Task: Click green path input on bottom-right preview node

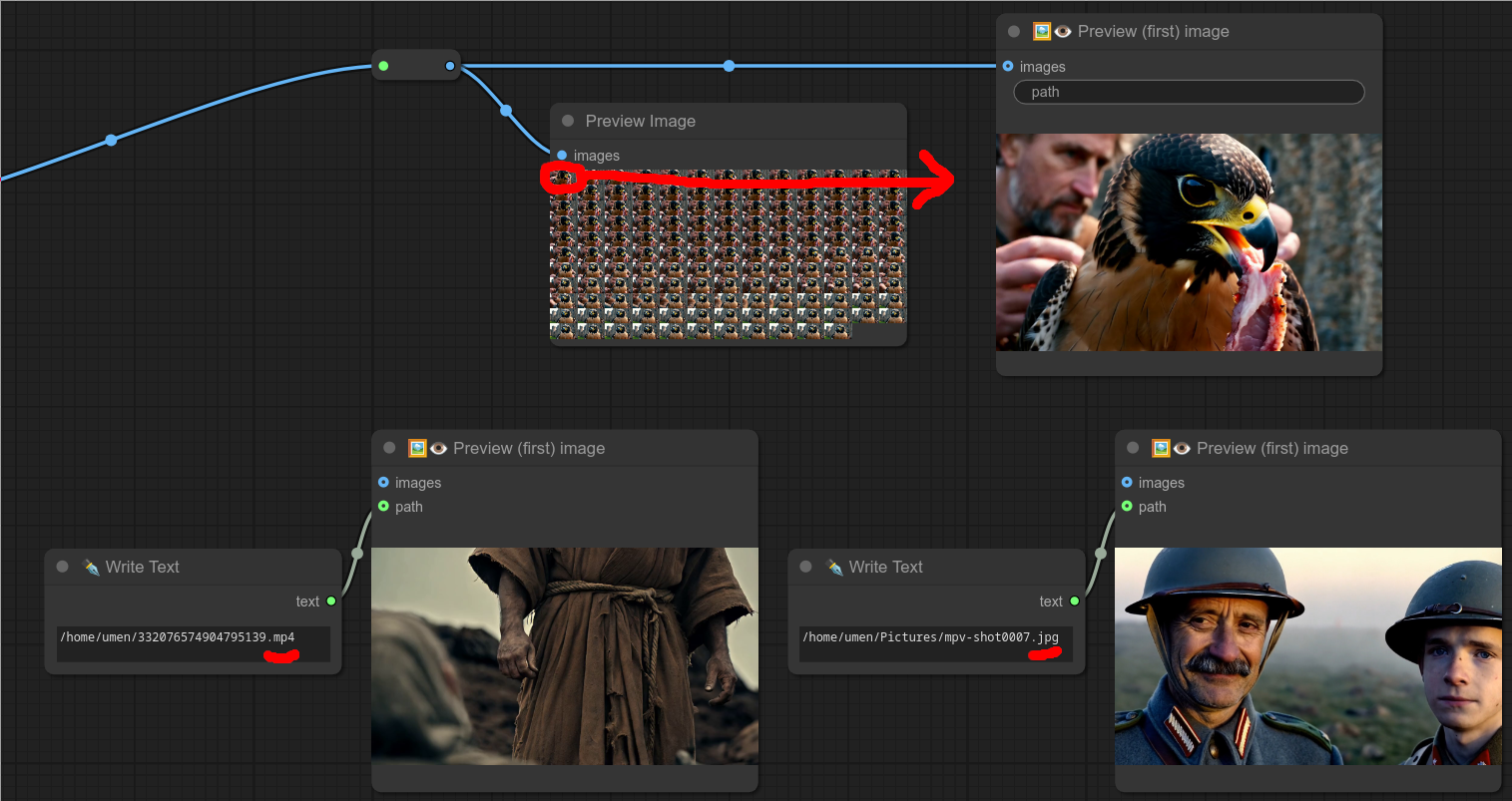Action: (1127, 507)
